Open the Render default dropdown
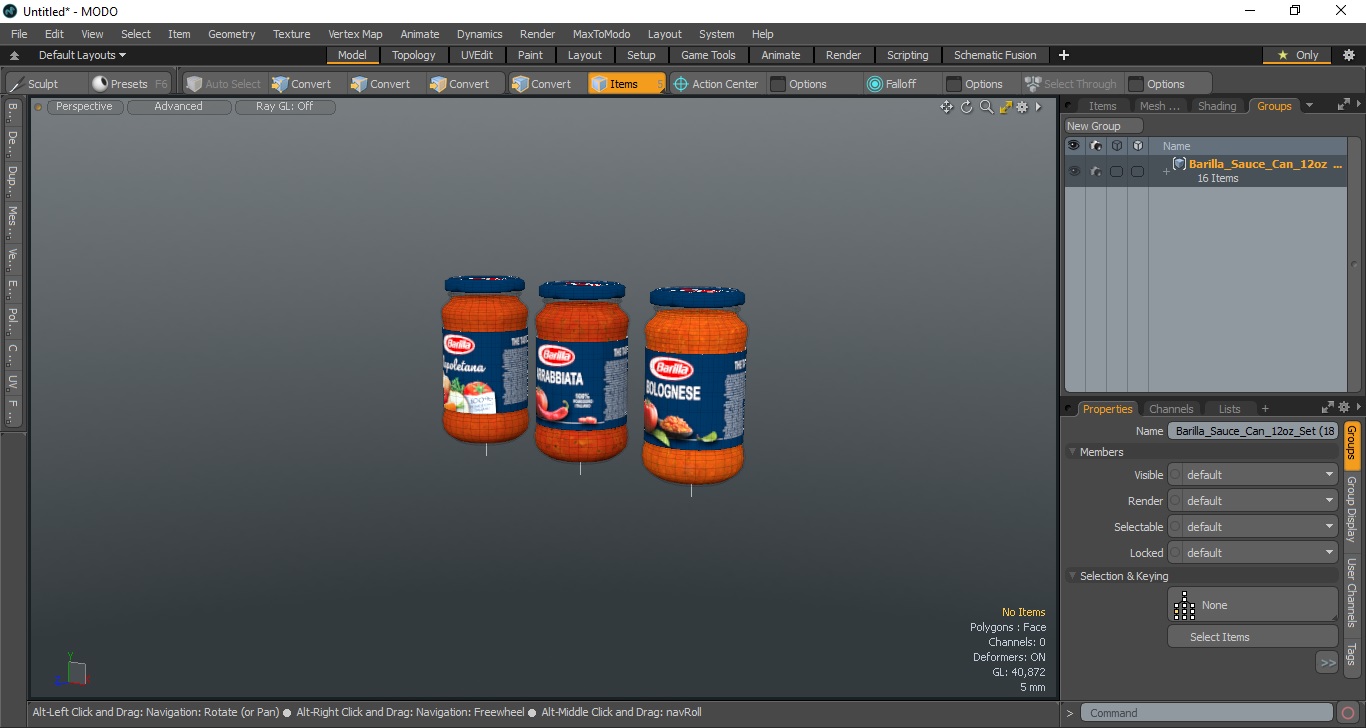Image resolution: width=1366 pixels, height=728 pixels. (1260, 501)
